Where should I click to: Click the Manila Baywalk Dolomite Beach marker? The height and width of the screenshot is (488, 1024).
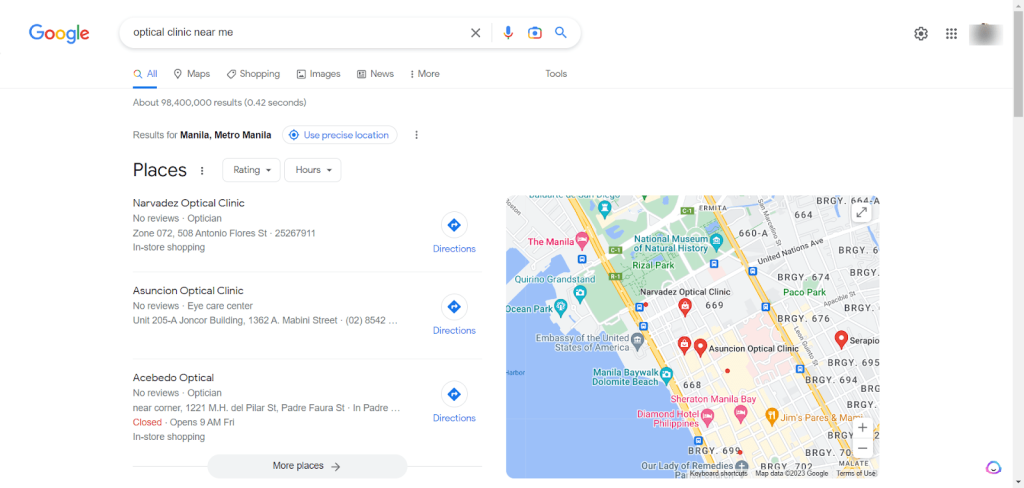tap(666, 376)
